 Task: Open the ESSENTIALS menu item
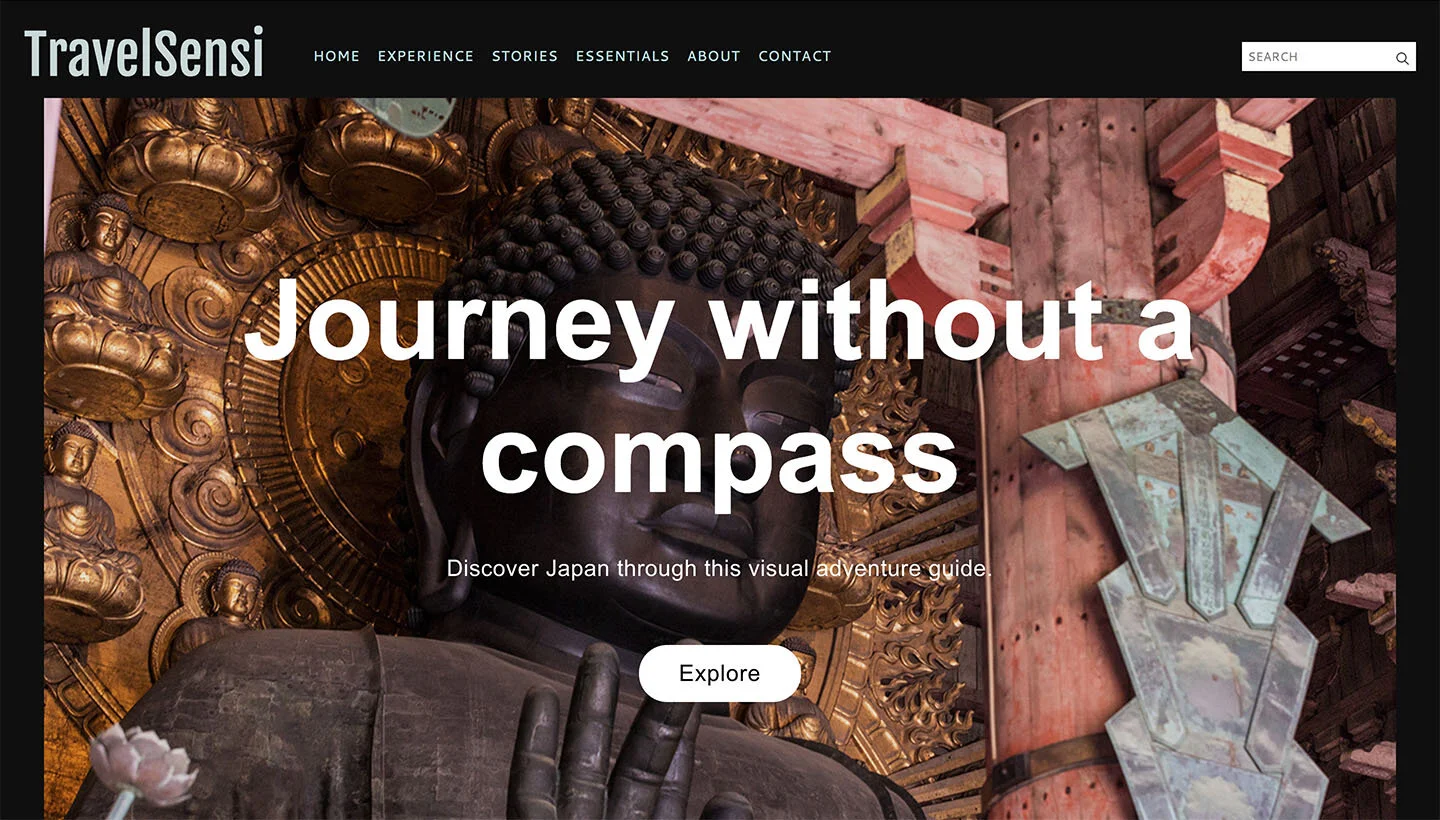[623, 56]
